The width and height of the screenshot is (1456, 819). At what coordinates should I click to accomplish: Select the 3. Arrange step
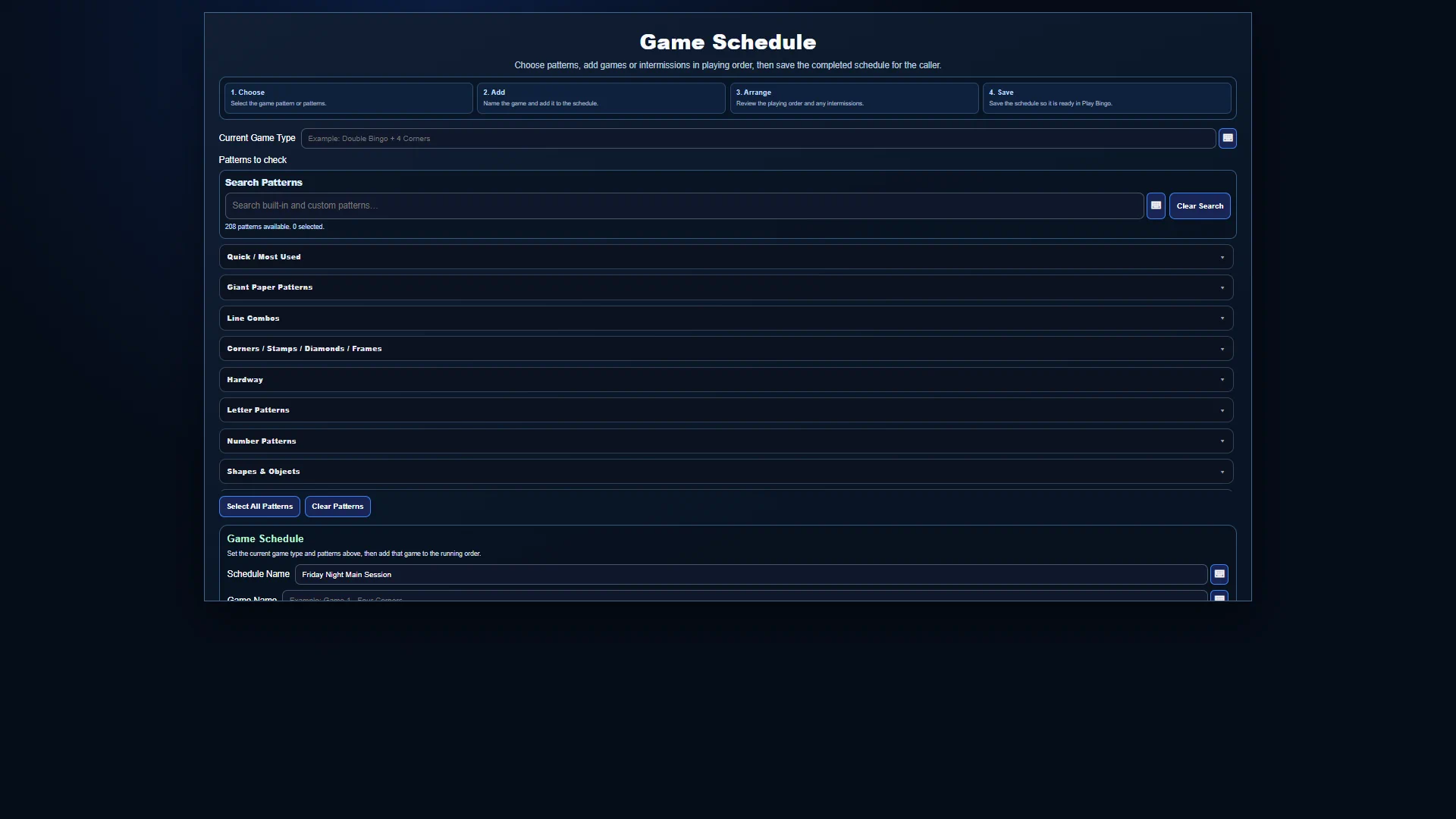(854, 98)
